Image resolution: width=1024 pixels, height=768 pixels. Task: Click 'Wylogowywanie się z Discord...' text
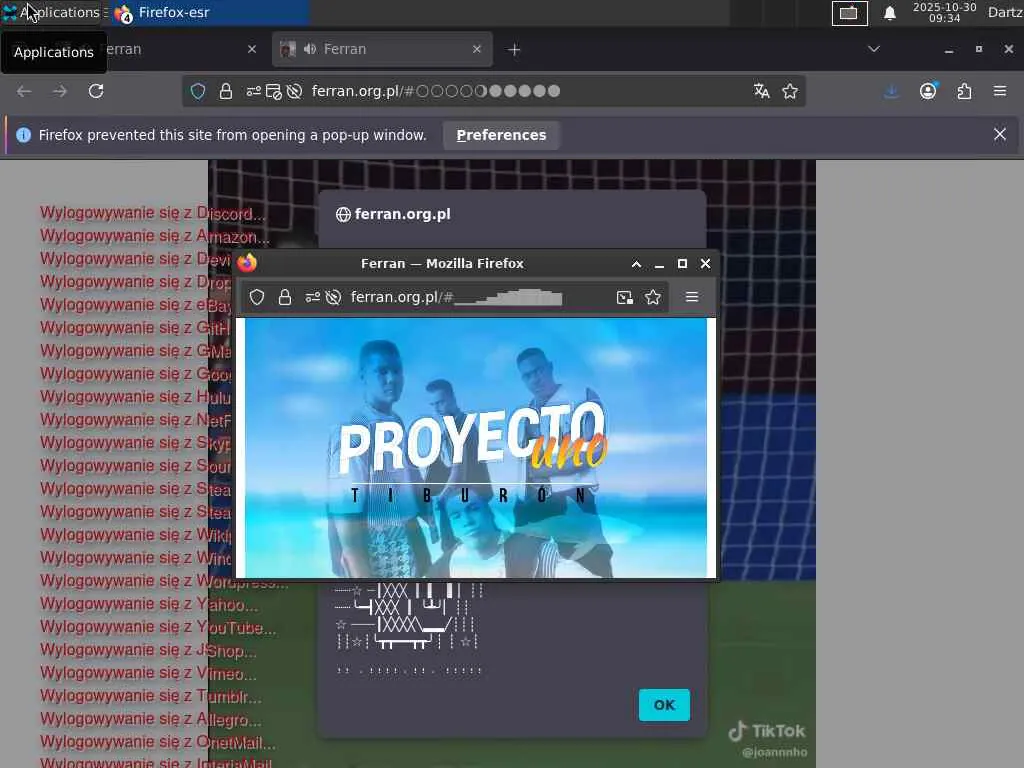[x=152, y=214]
